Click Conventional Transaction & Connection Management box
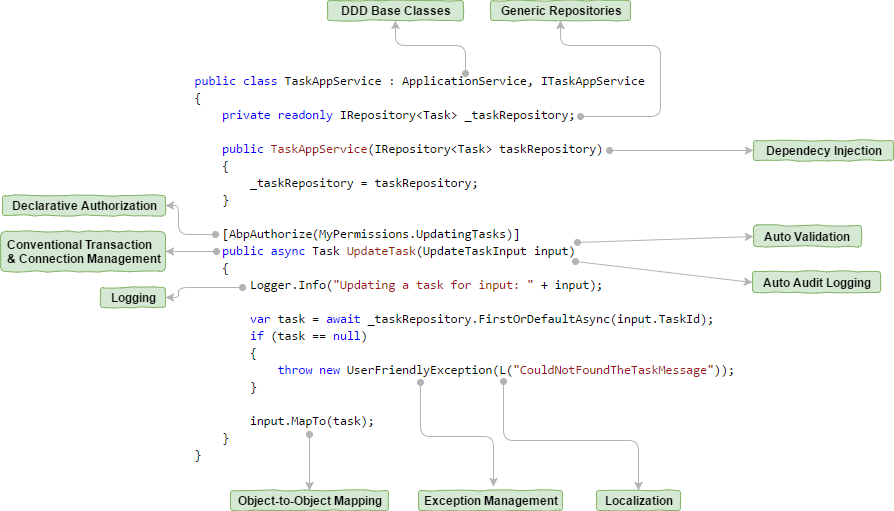Screen dimensions: 894x511 [82, 251]
